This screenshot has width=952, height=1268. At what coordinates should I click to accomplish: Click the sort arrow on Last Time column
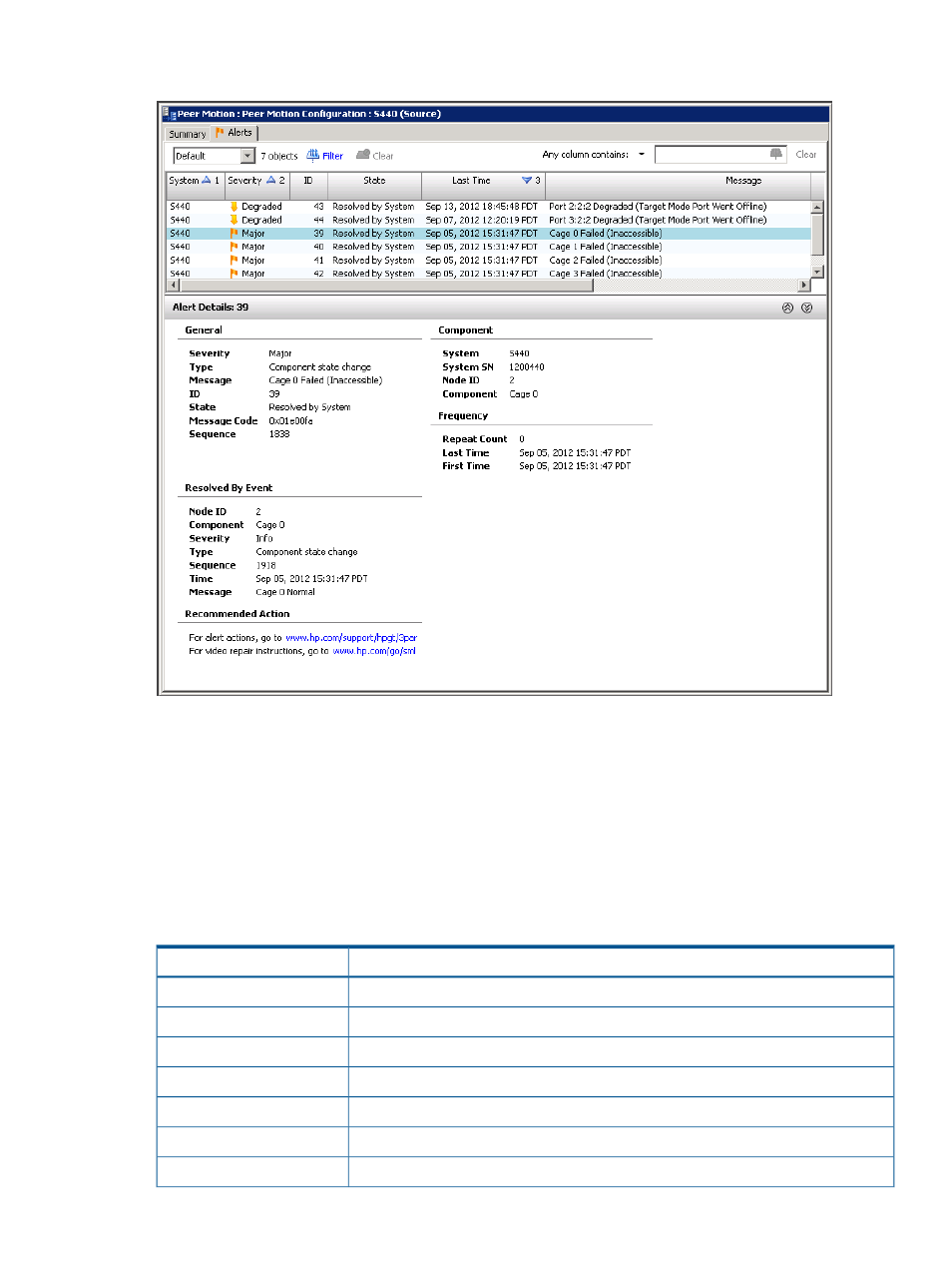coord(527,181)
